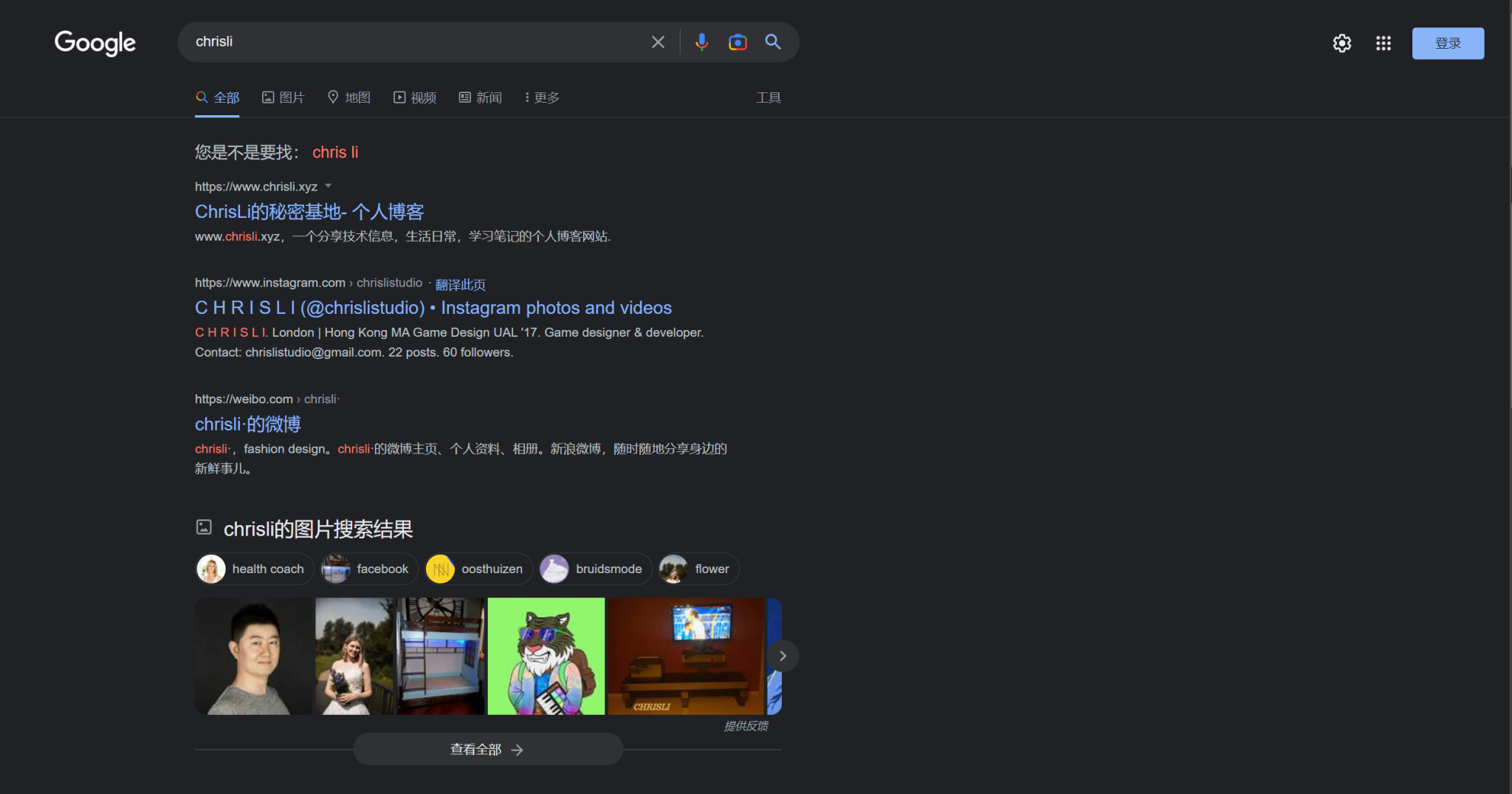1512x794 pixels.
Task: Open ChrisLi的秘密基地 personal blog result
Action: [309, 212]
